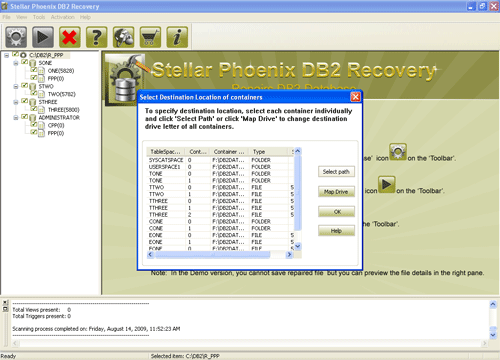
Task: Collapse the STHREE tree node
Action: coord(16,102)
